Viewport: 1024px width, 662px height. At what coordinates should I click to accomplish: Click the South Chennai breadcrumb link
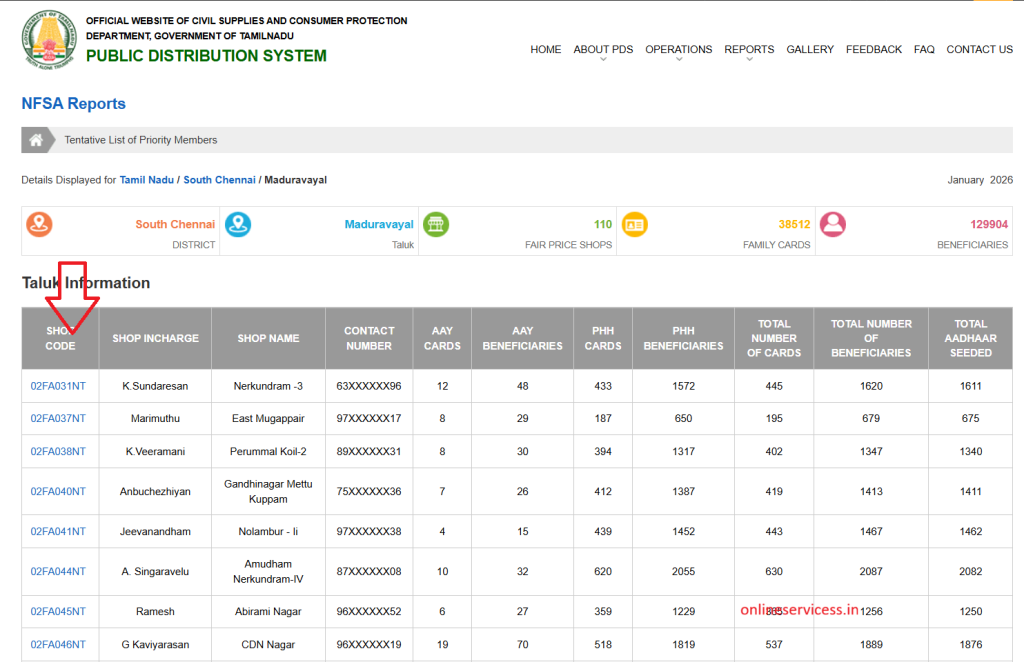click(219, 180)
